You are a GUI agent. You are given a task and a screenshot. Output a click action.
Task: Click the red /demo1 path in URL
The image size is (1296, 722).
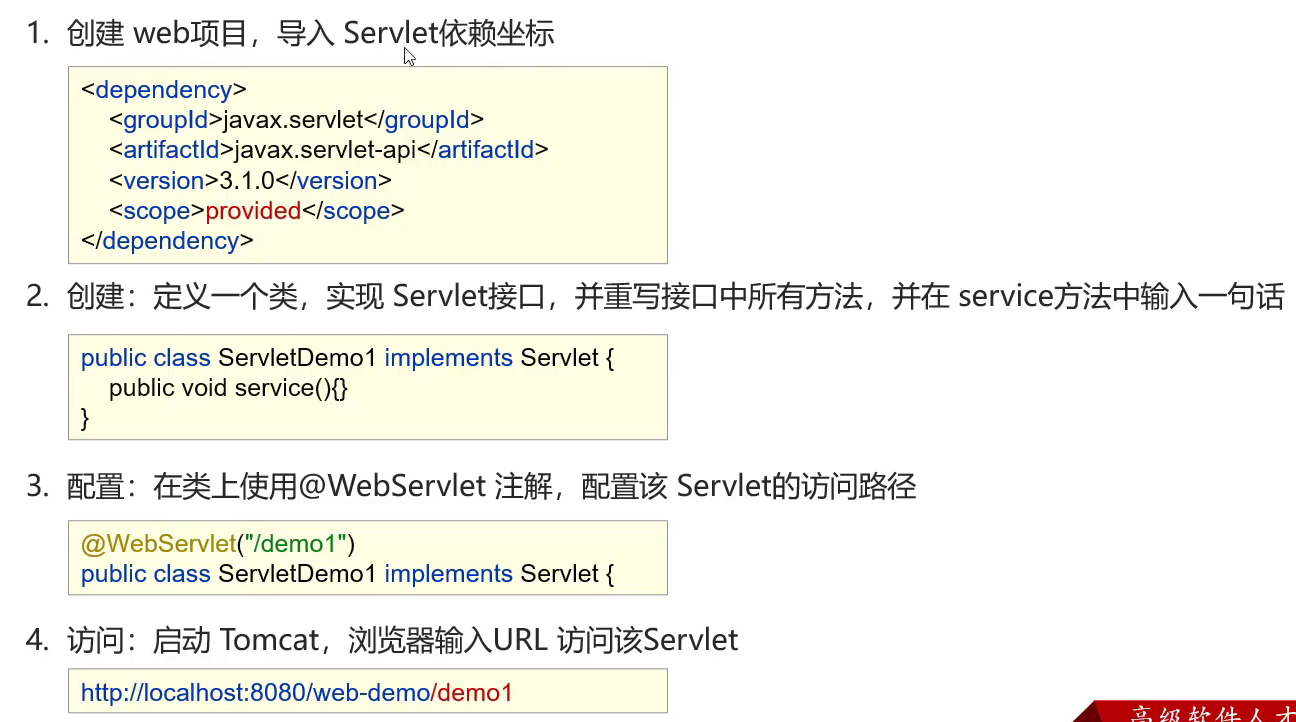pos(474,693)
